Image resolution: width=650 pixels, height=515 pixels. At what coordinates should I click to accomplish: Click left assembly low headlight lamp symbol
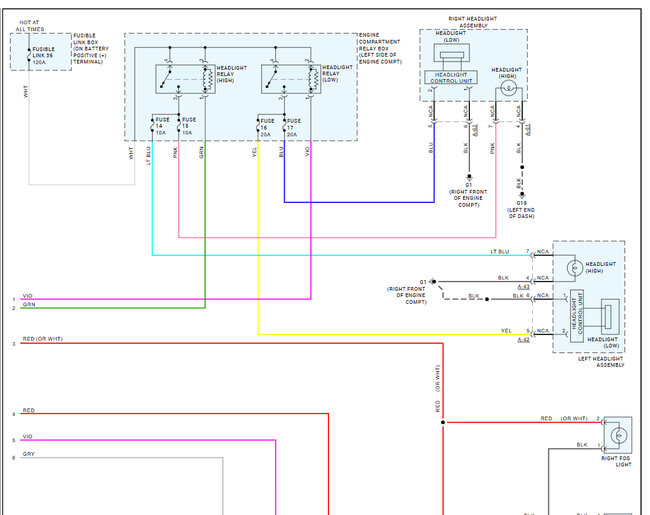[x=610, y=317]
